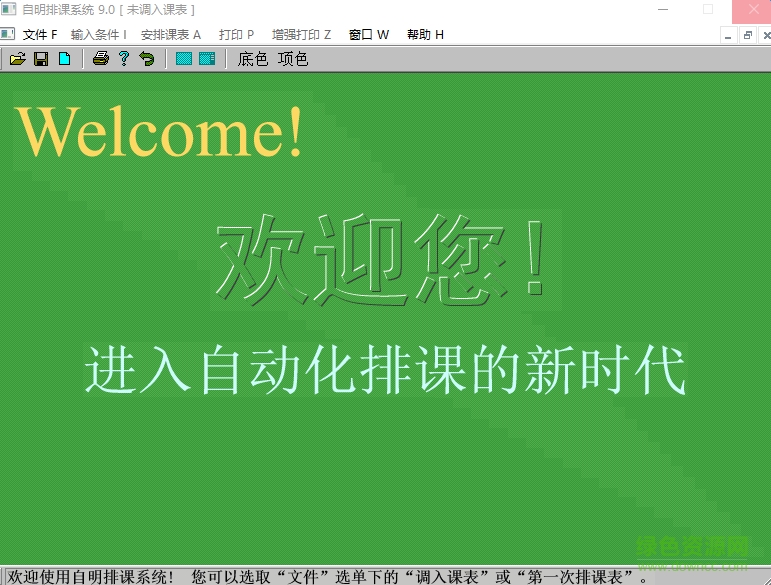Open the 输入条件 I menu
The image size is (771, 585).
tap(99, 35)
